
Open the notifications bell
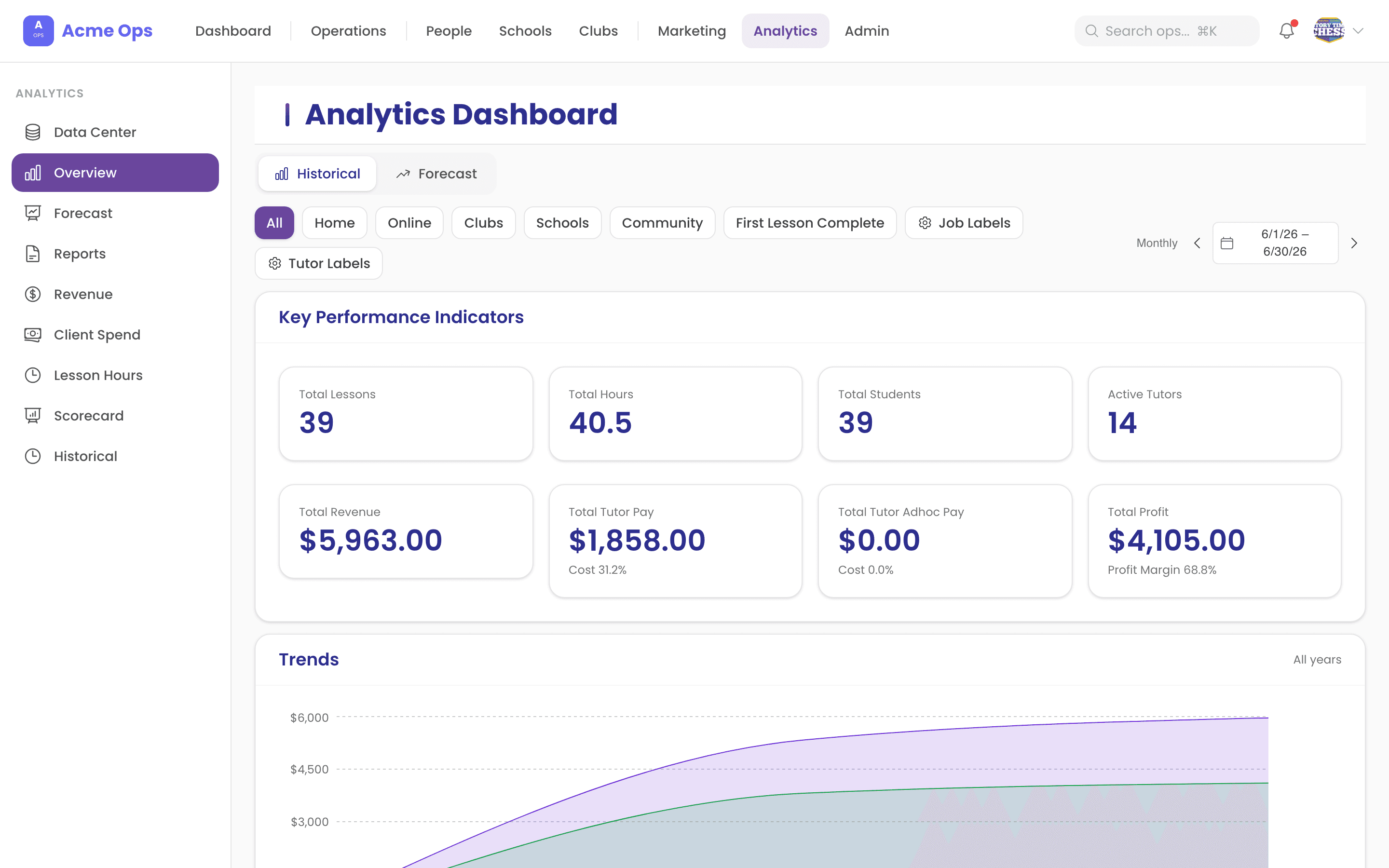pyautogui.click(x=1287, y=30)
